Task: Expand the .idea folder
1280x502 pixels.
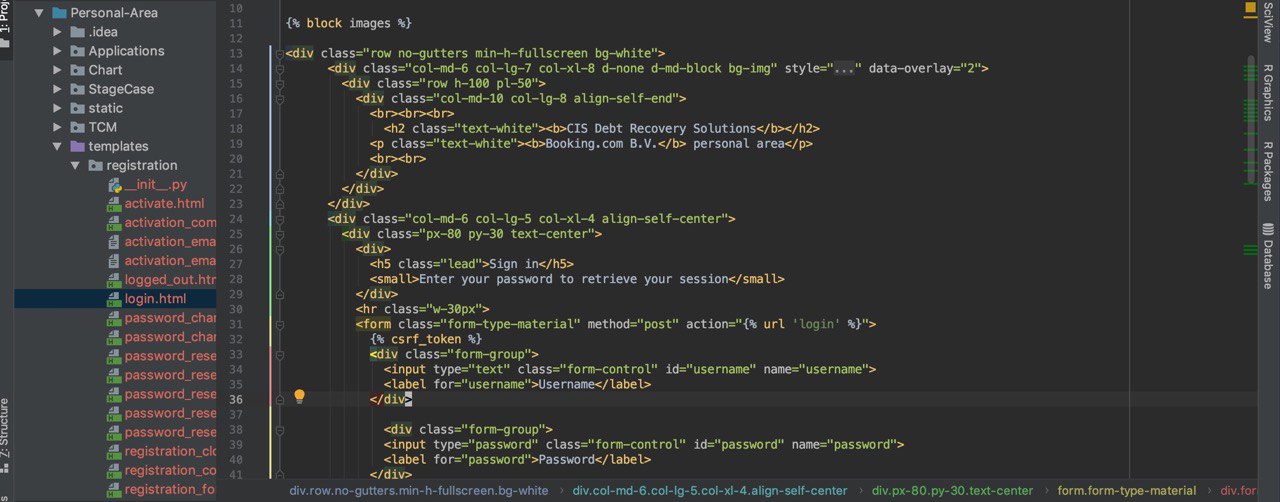Action: pyautogui.click(x=58, y=32)
